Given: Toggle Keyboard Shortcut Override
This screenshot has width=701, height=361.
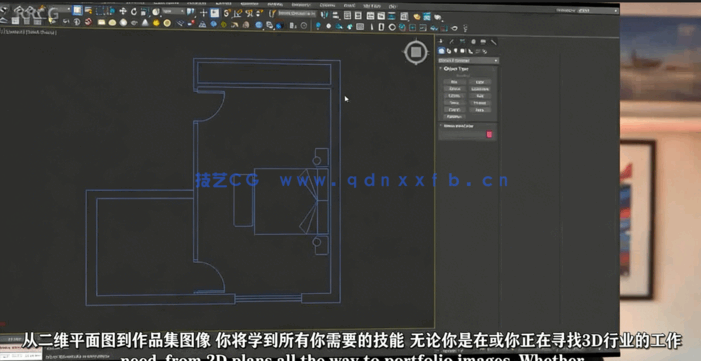Looking at the screenshot, I should point(215,12).
